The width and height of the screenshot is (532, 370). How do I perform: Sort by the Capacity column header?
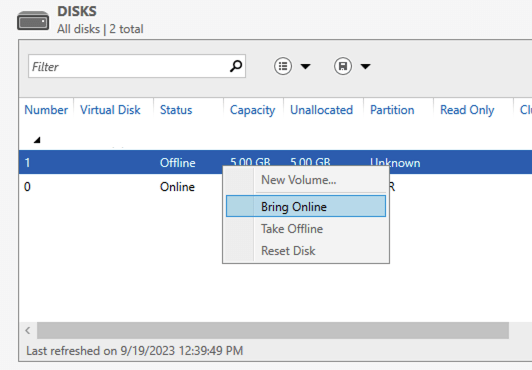[252, 110]
